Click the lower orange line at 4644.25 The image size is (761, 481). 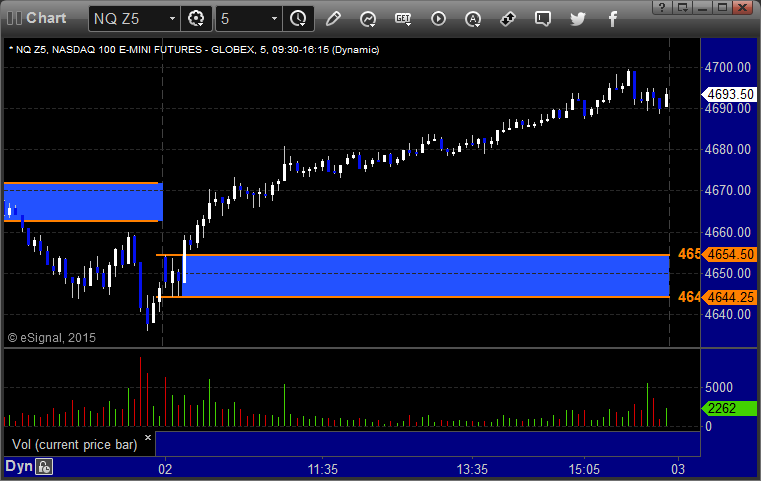(413, 297)
